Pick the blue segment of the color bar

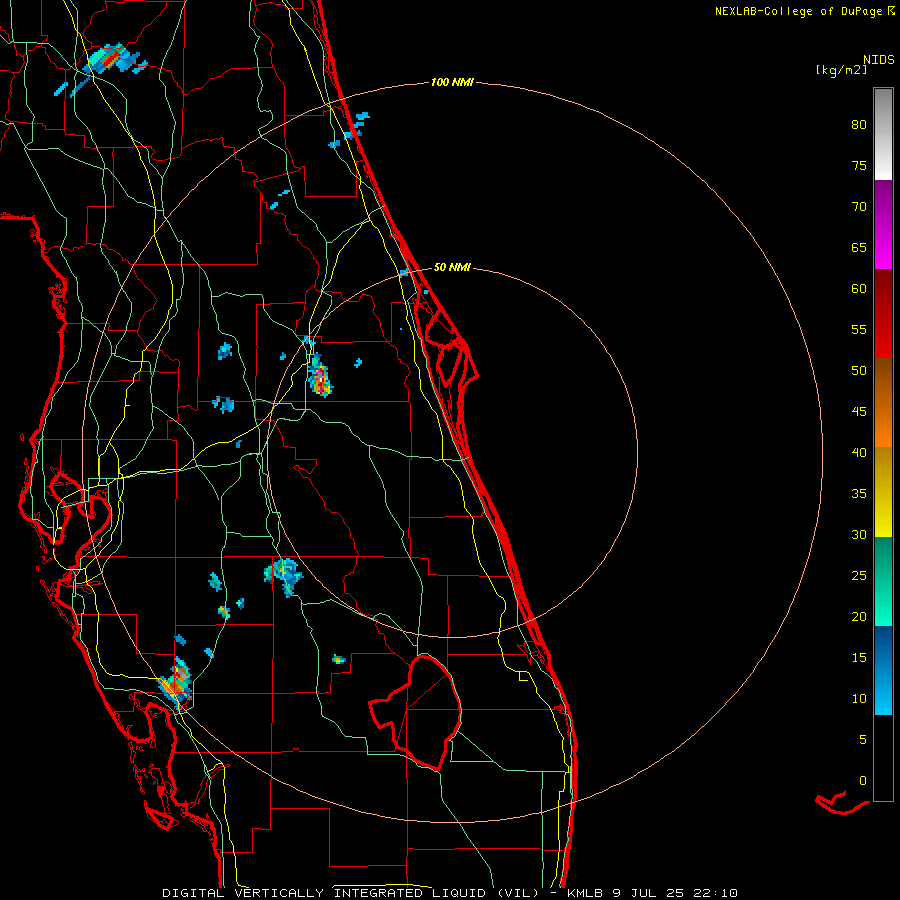[883, 670]
